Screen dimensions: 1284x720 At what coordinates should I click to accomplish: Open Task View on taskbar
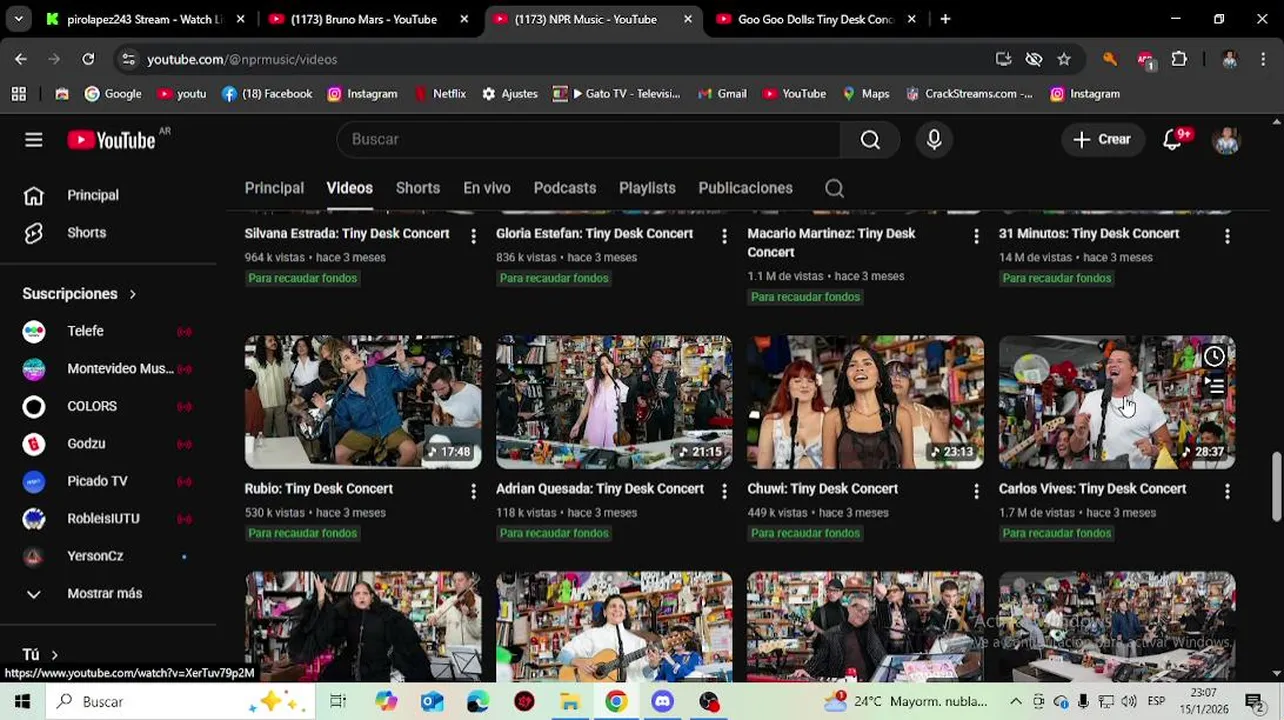click(338, 701)
